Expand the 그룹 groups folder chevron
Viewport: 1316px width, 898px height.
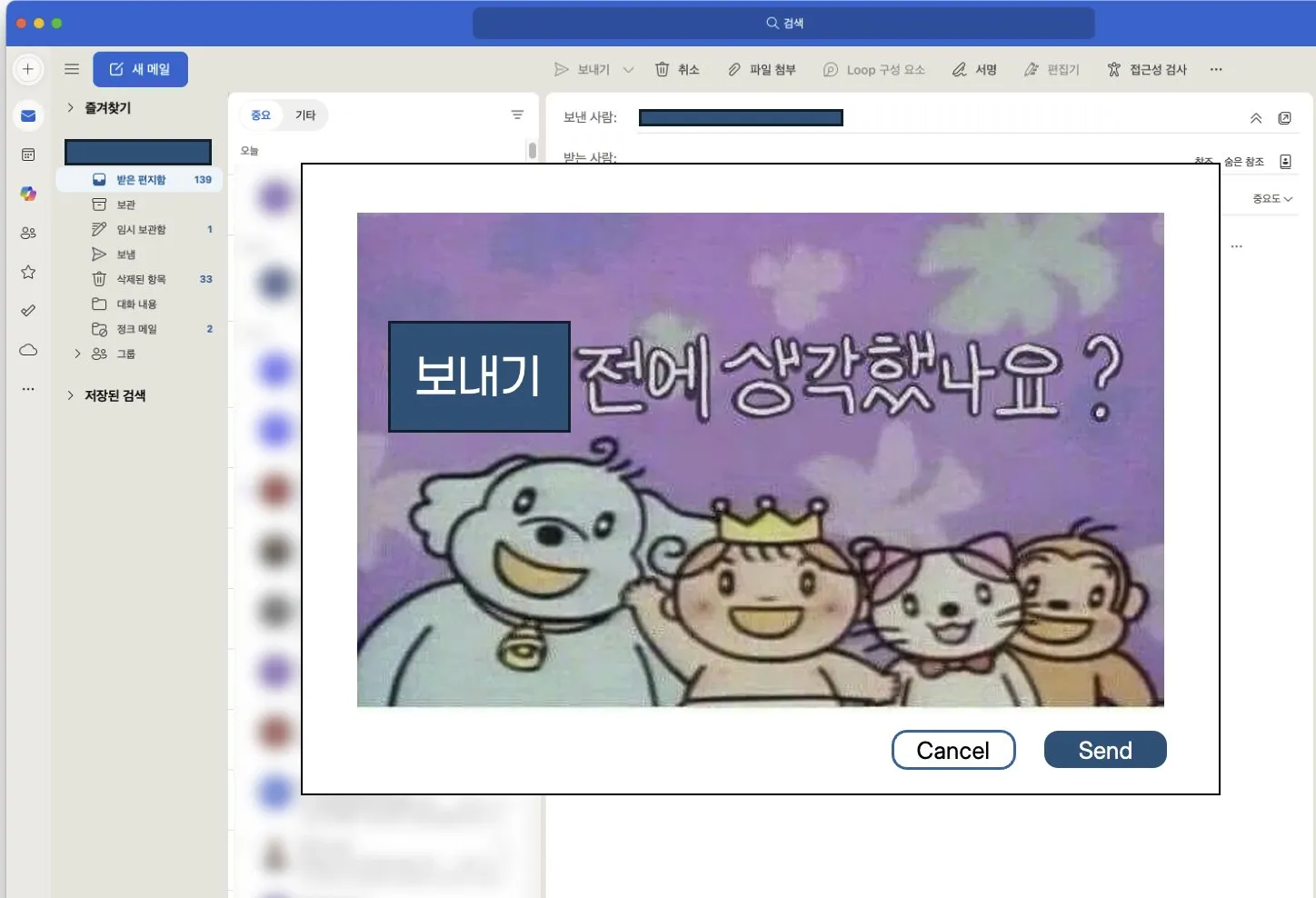click(77, 354)
